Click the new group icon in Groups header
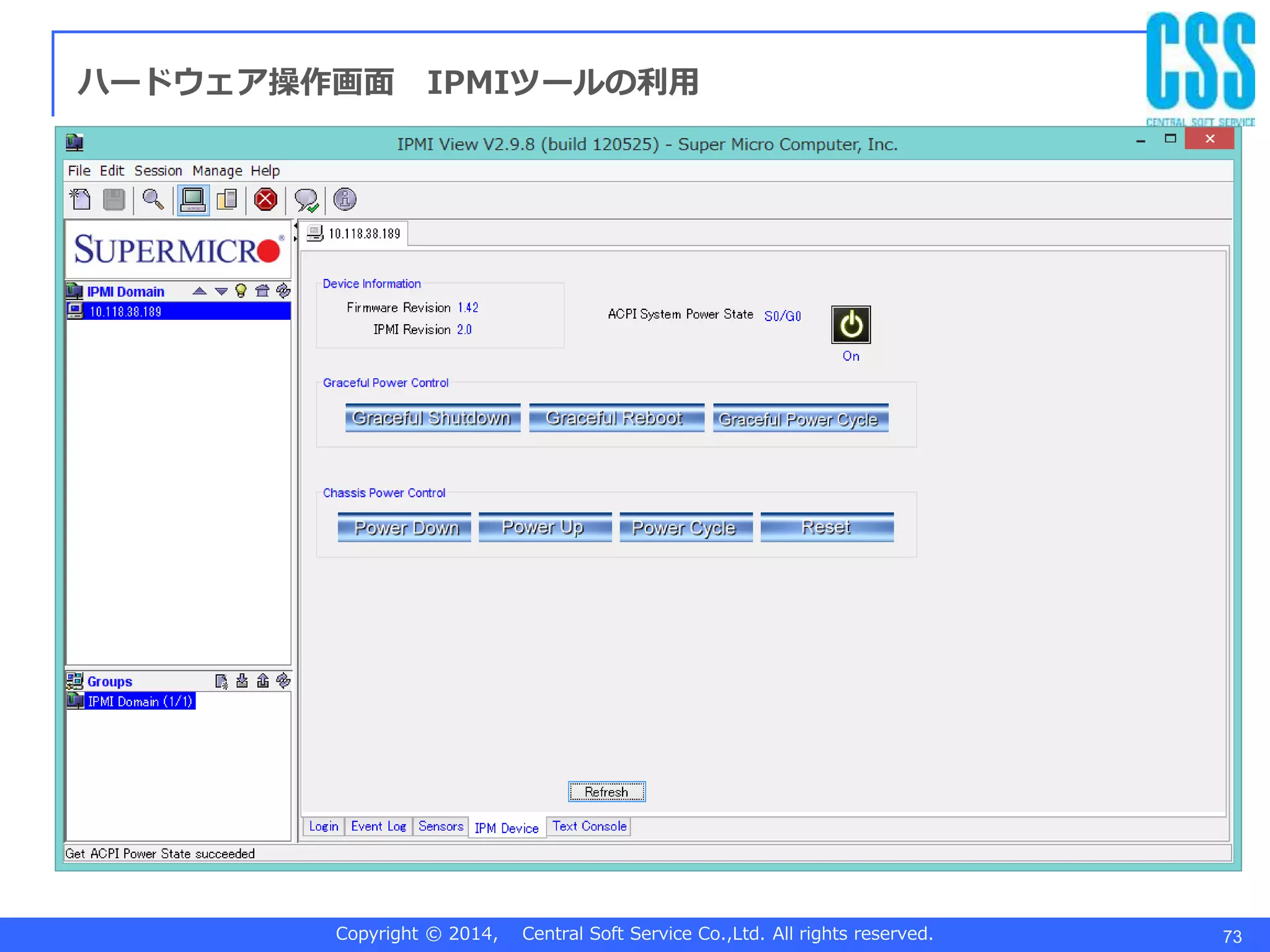The width and height of the screenshot is (1270, 952). 221,681
